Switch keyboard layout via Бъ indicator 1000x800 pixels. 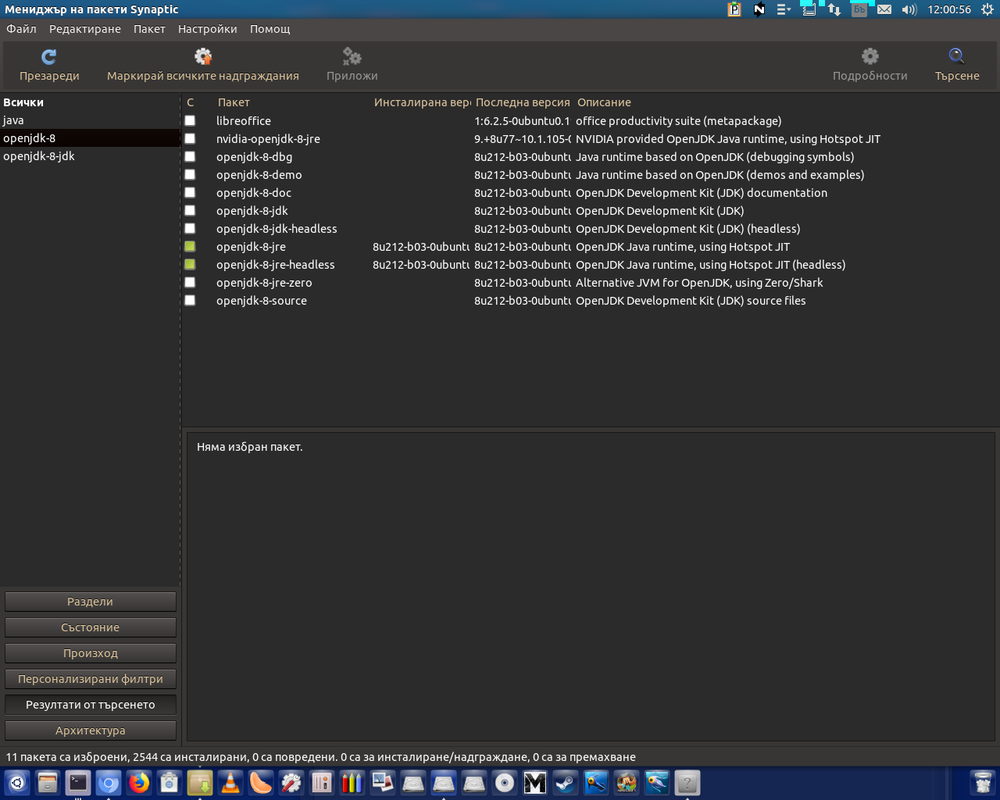tap(859, 10)
